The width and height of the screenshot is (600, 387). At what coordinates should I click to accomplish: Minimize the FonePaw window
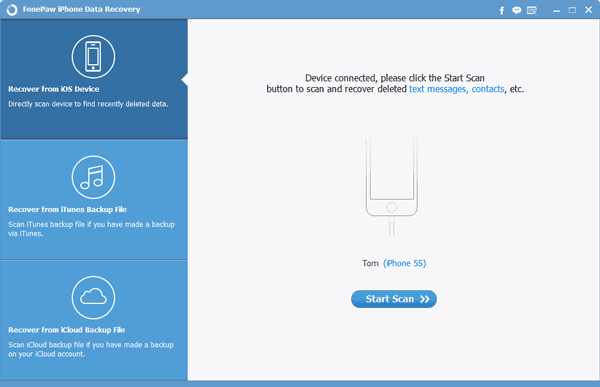click(x=556, y=10)
